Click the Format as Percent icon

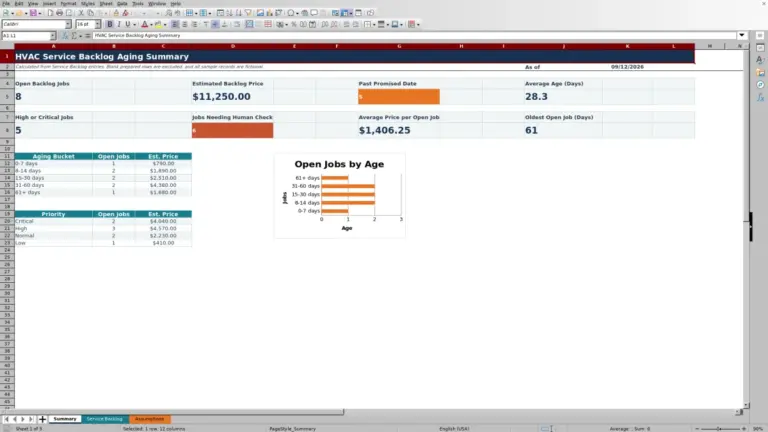pos(294,24)
